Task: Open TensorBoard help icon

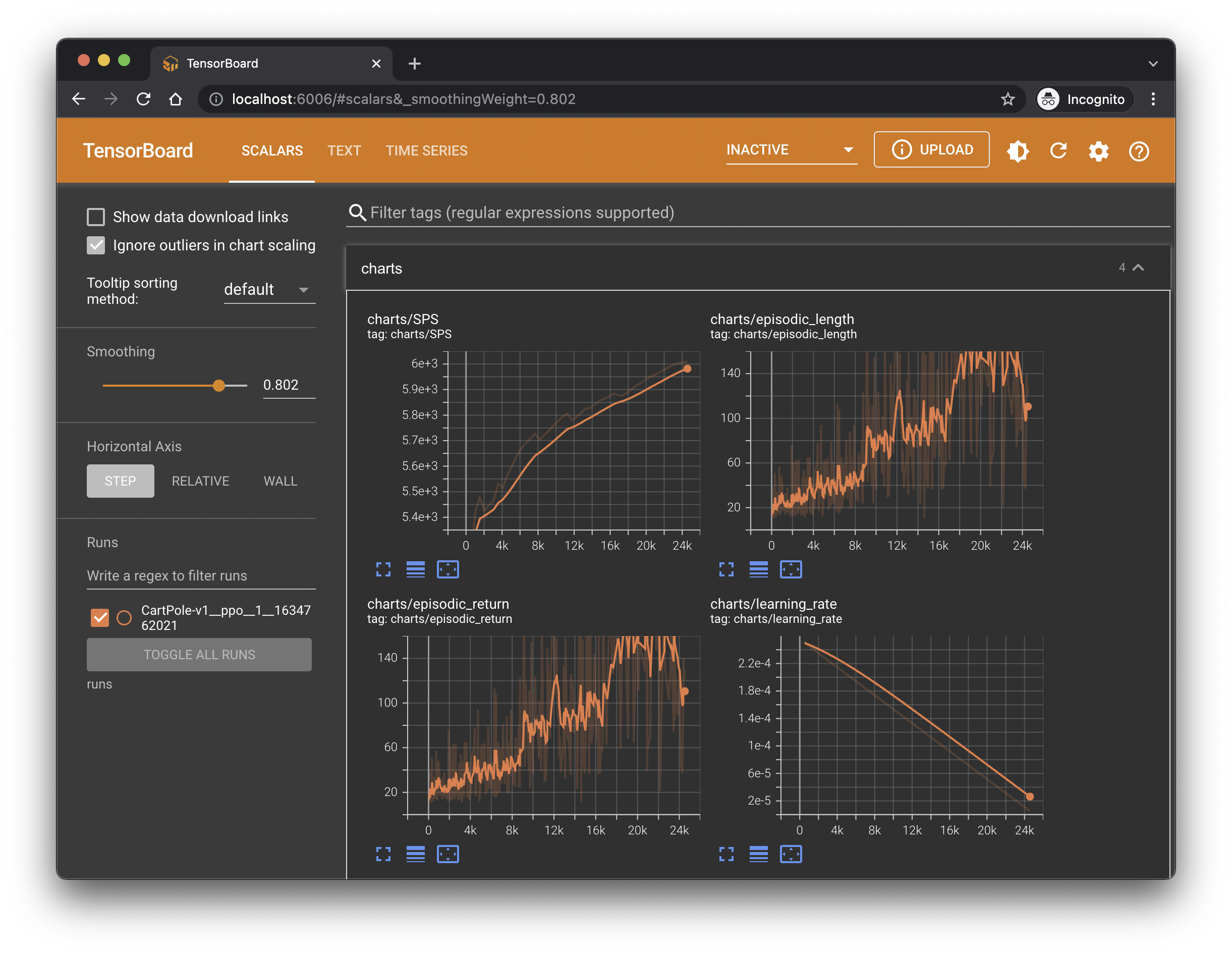Action: (x=1138, y=151)
